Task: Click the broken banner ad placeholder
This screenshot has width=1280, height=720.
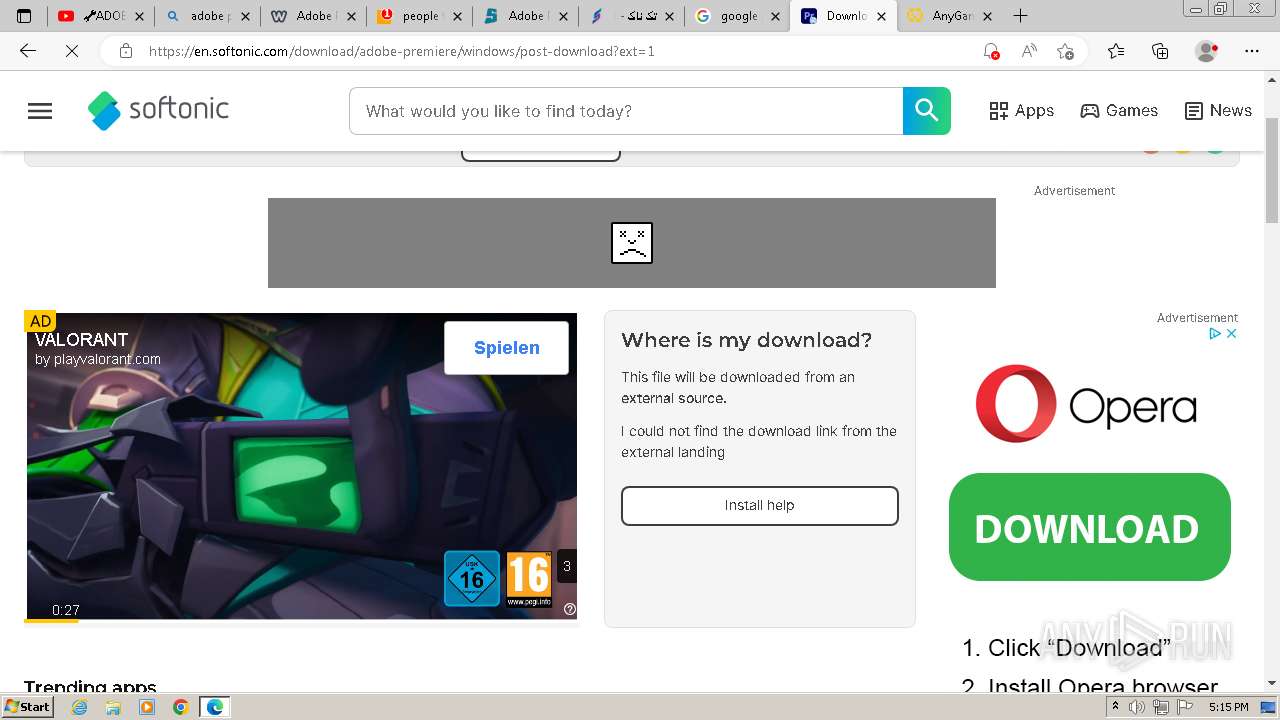Action: pos(632,243)
